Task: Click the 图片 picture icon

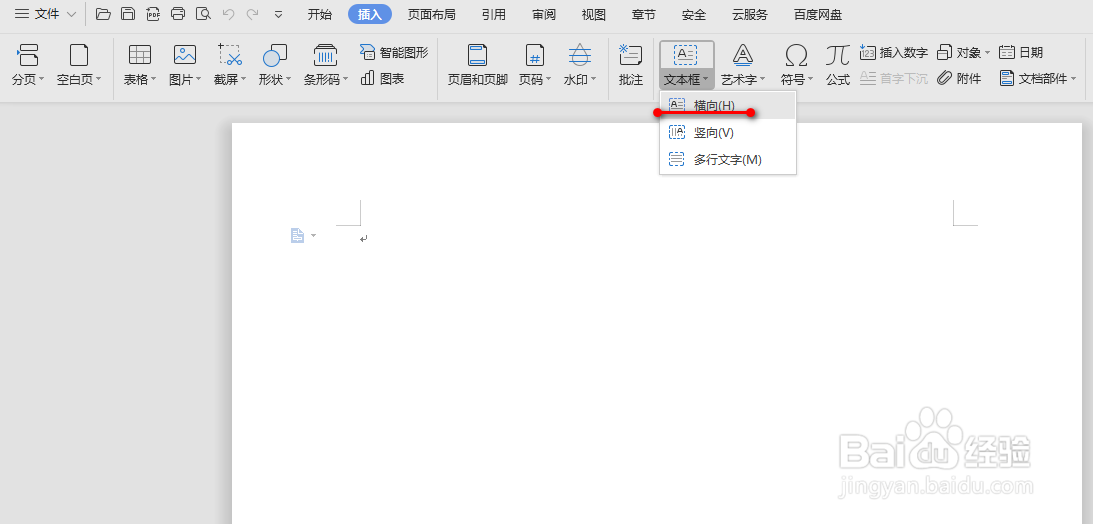Action: (185, 54)
